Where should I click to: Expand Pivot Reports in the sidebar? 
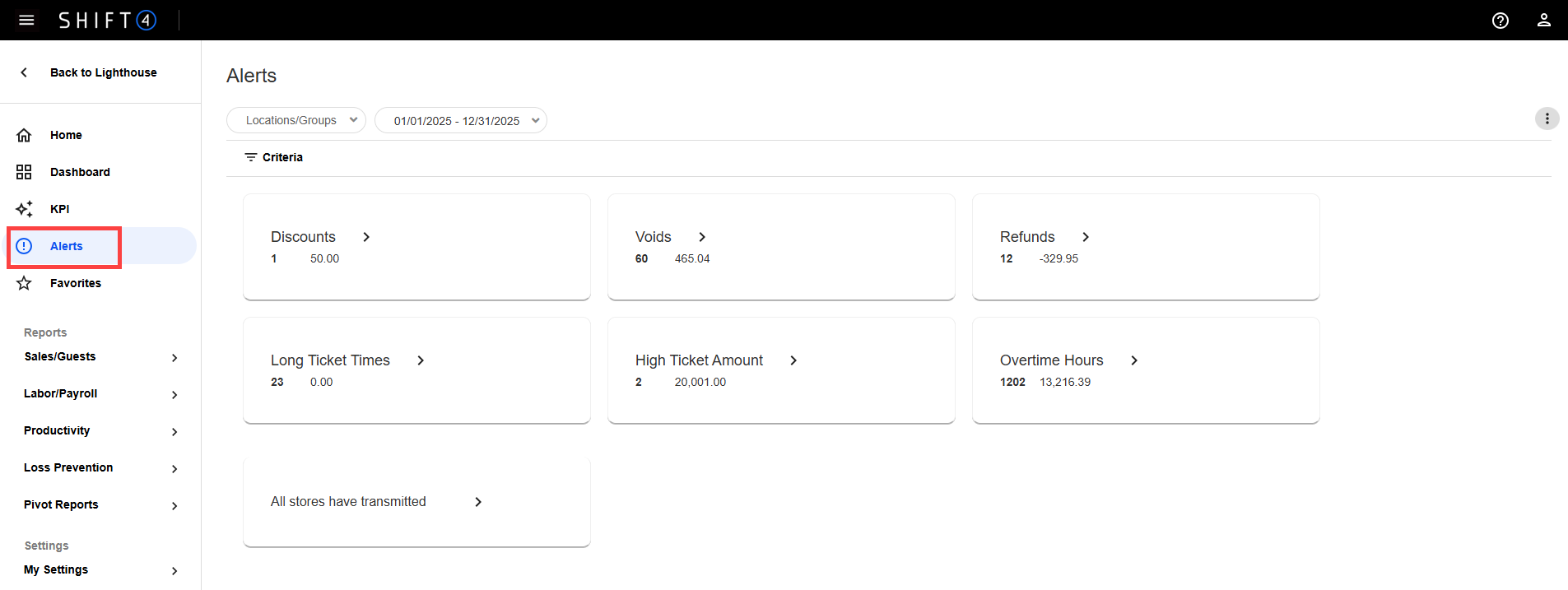click(x=100, y=505)
